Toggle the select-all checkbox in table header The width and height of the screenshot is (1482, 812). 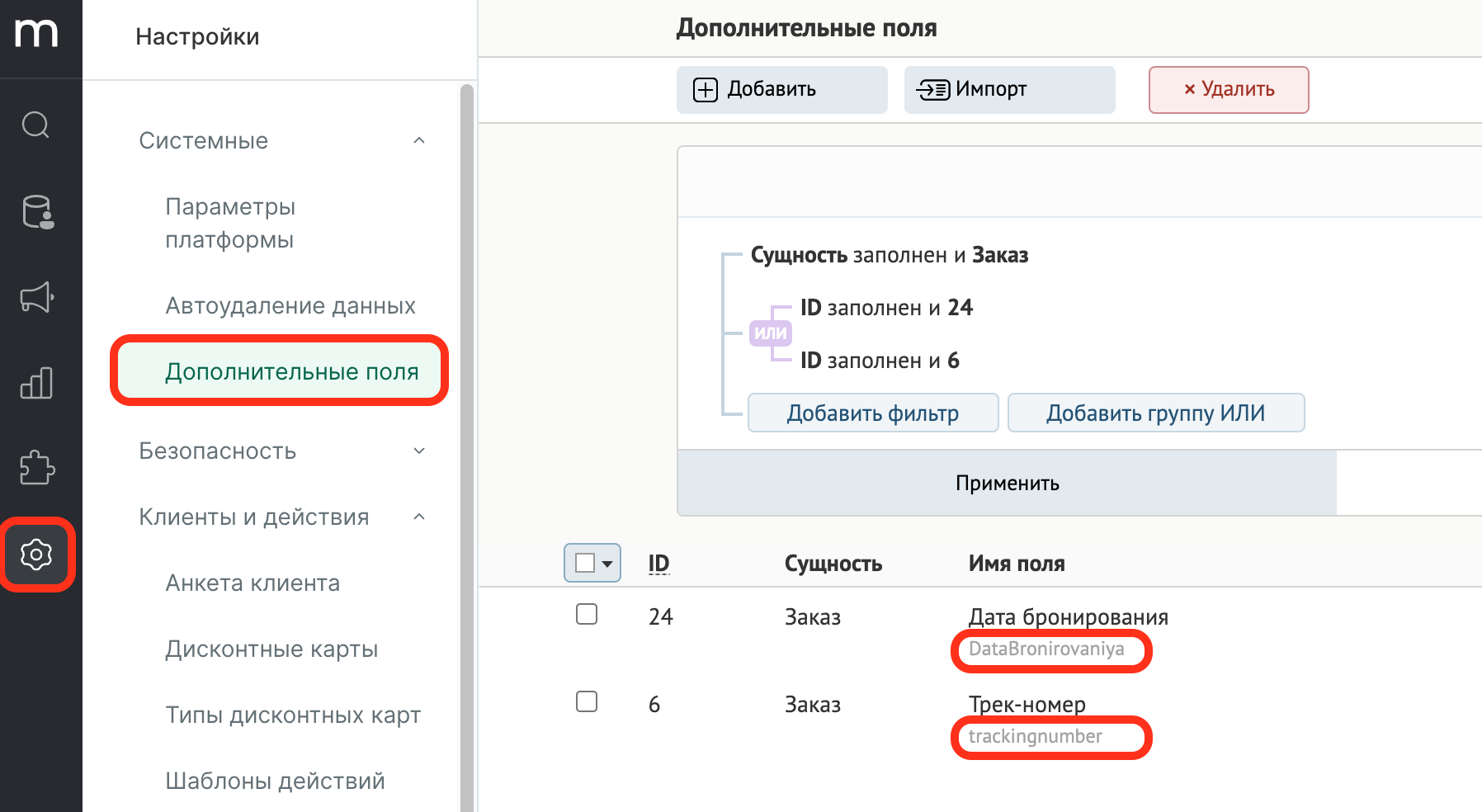[585, 563]
